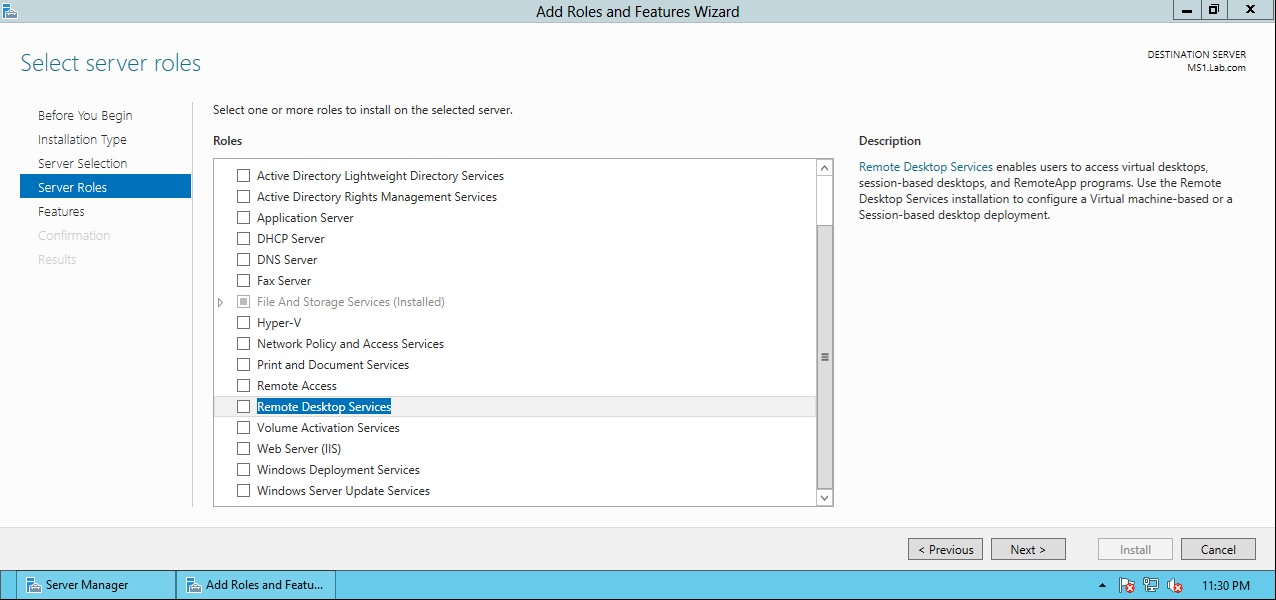
Task: Open Action Center flag icon in tray
Action: click(x=1127, y=586)
